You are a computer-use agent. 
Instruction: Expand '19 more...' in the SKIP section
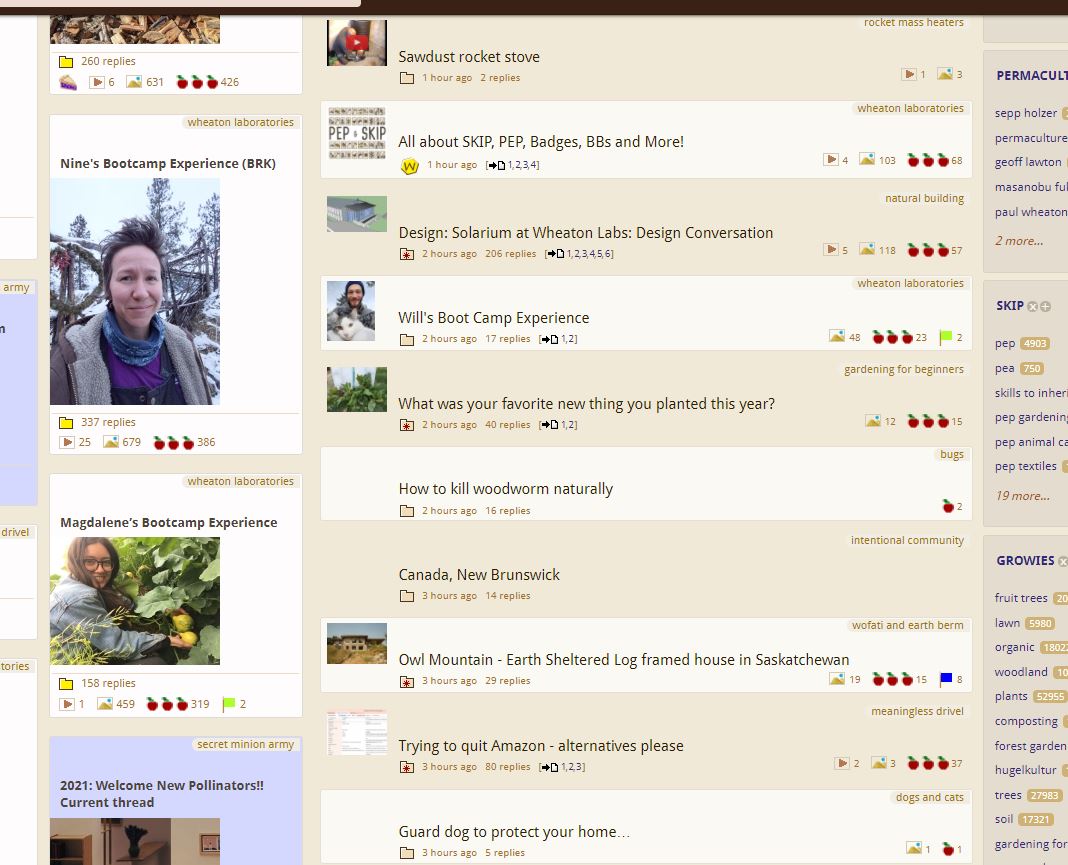1021,496
